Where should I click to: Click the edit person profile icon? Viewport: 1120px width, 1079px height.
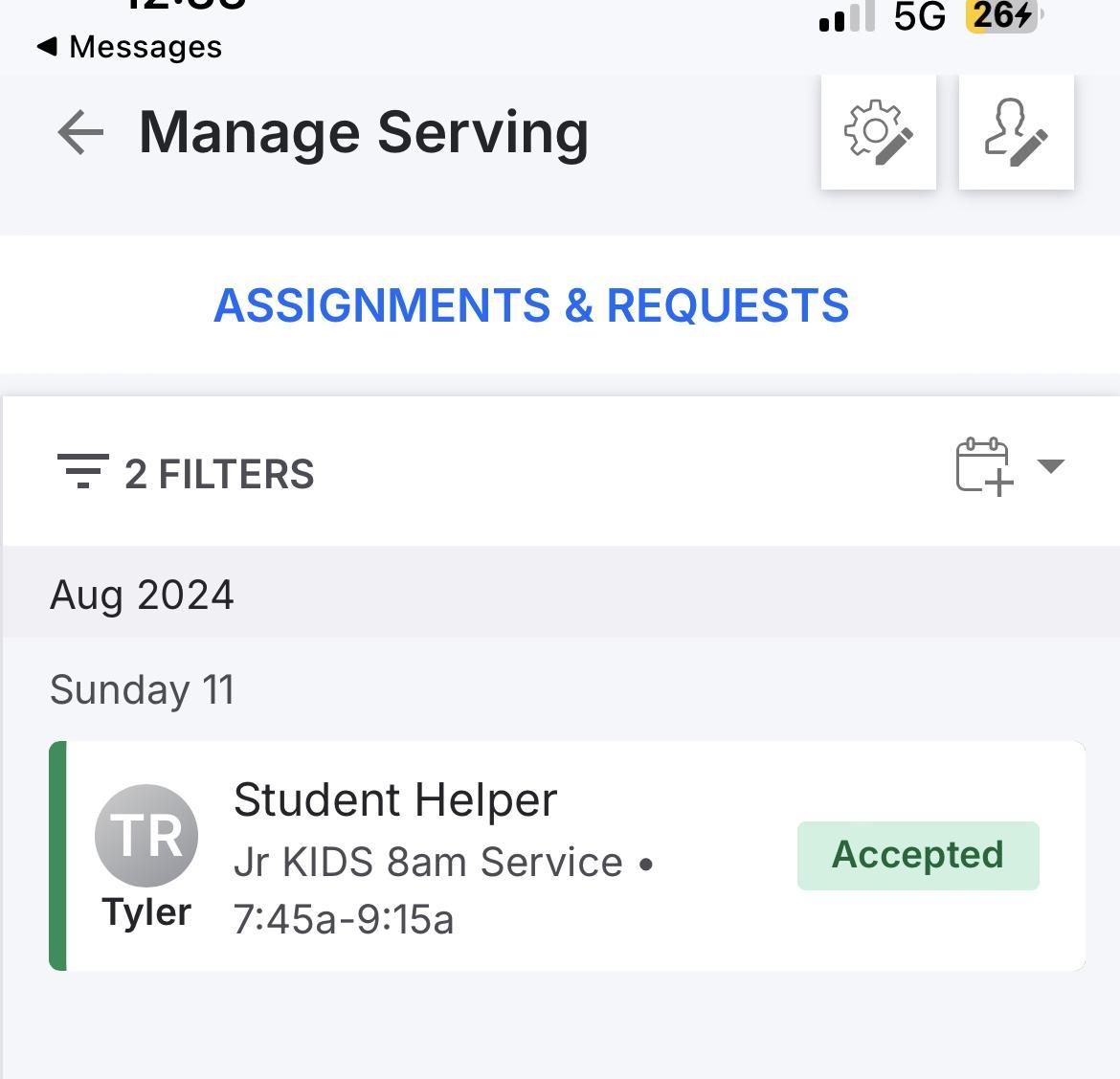point(1016,132)
